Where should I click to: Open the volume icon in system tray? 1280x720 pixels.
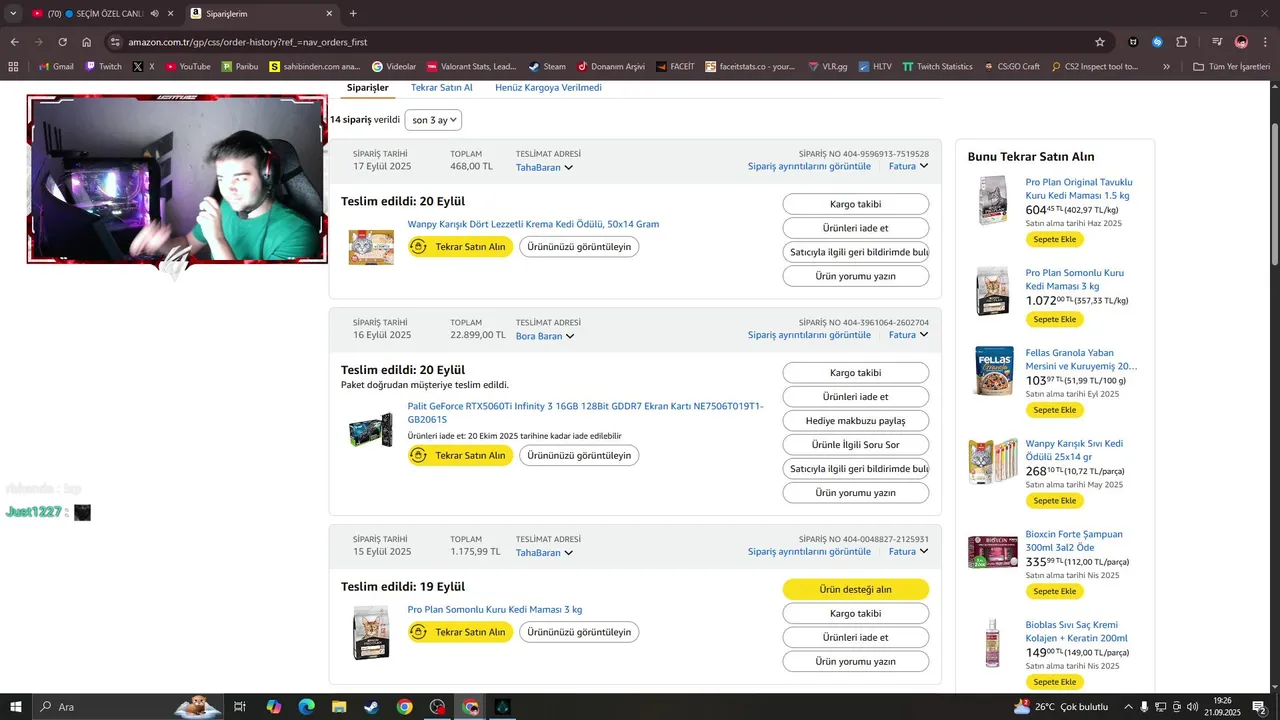point(1192,707)
